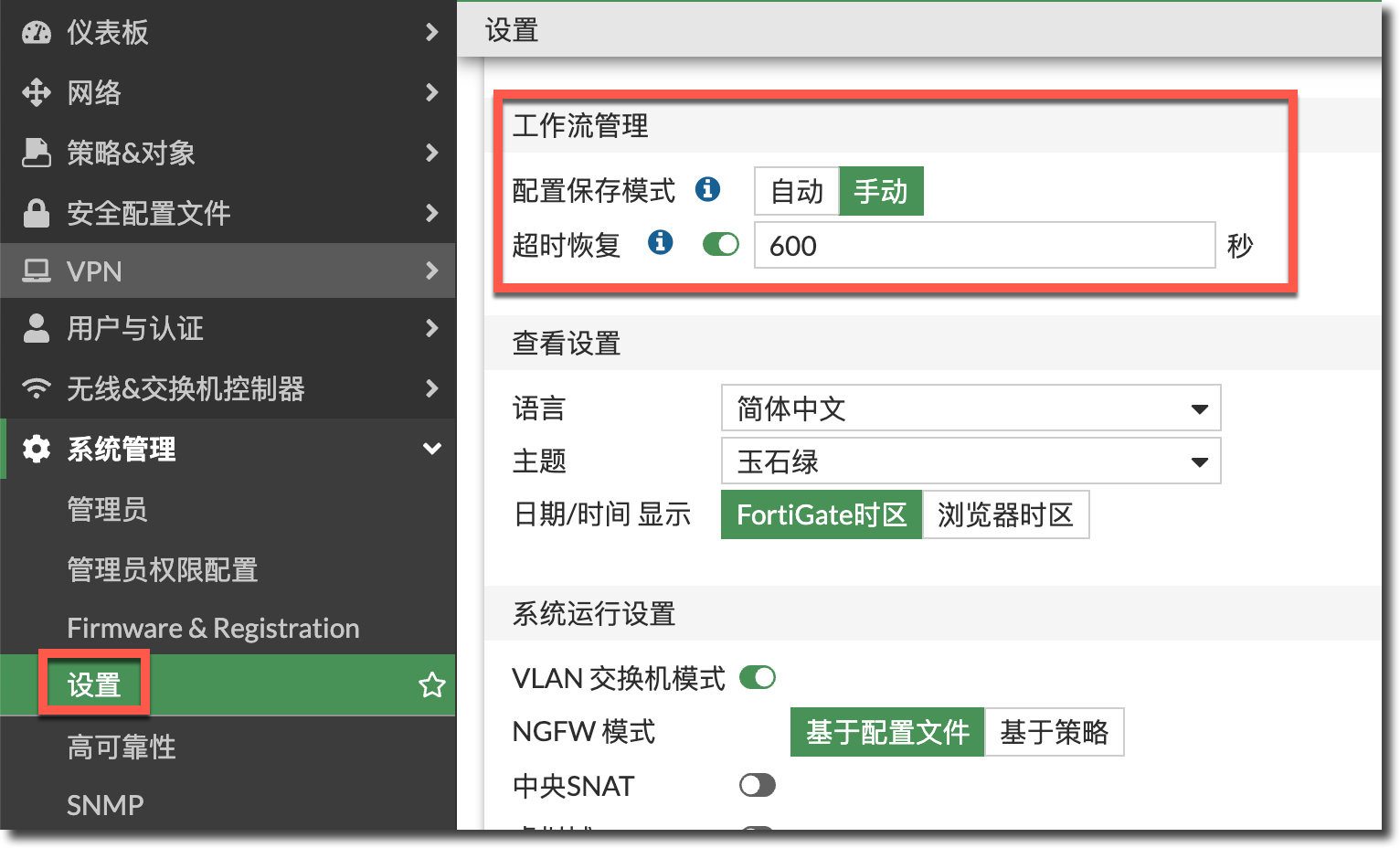
Task: Open the 语言 dropdown list
Action: (x=970, y=408)
